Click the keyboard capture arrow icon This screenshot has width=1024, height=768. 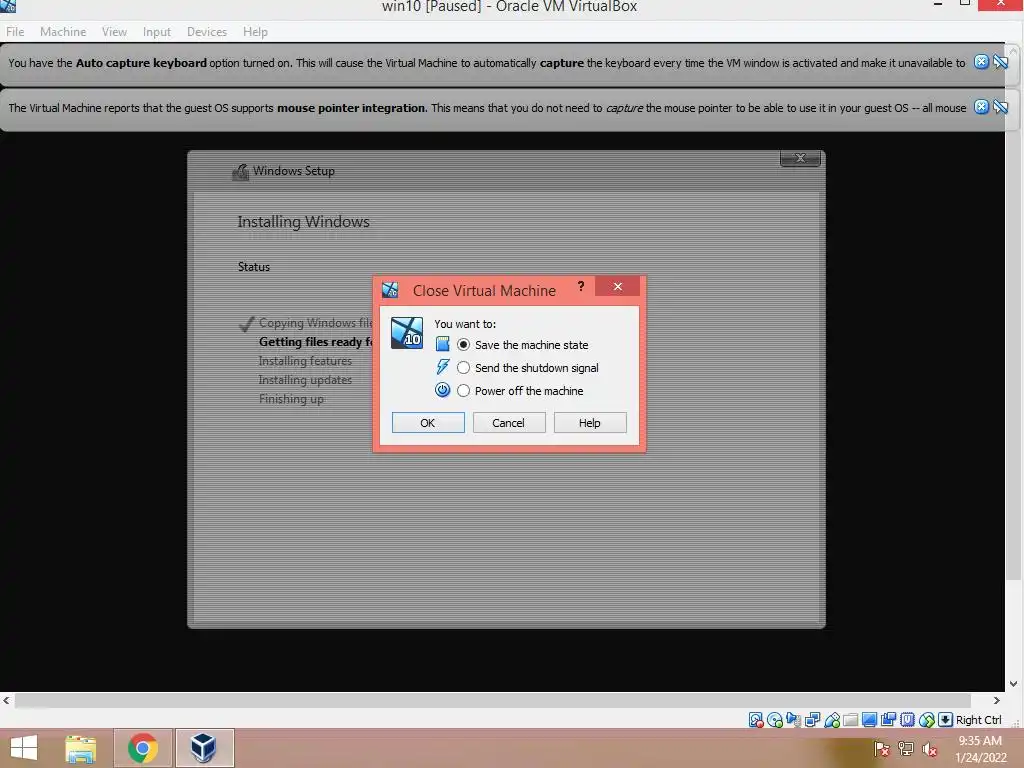click(945, 720)
